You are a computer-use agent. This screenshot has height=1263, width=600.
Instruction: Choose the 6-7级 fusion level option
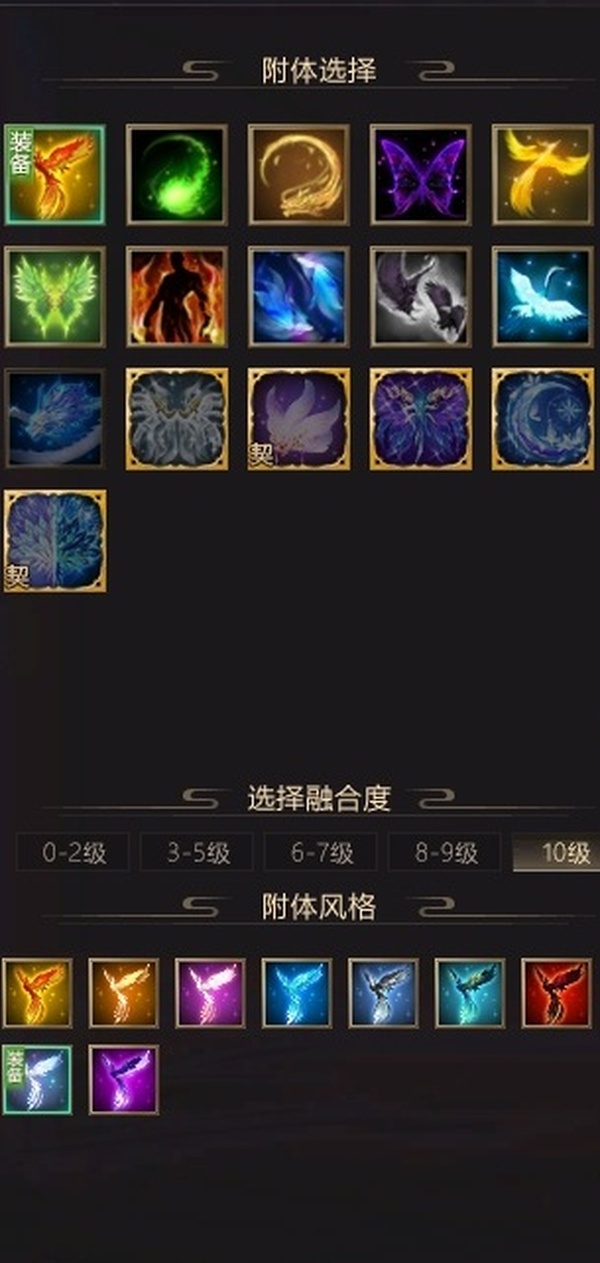(321, 853)
